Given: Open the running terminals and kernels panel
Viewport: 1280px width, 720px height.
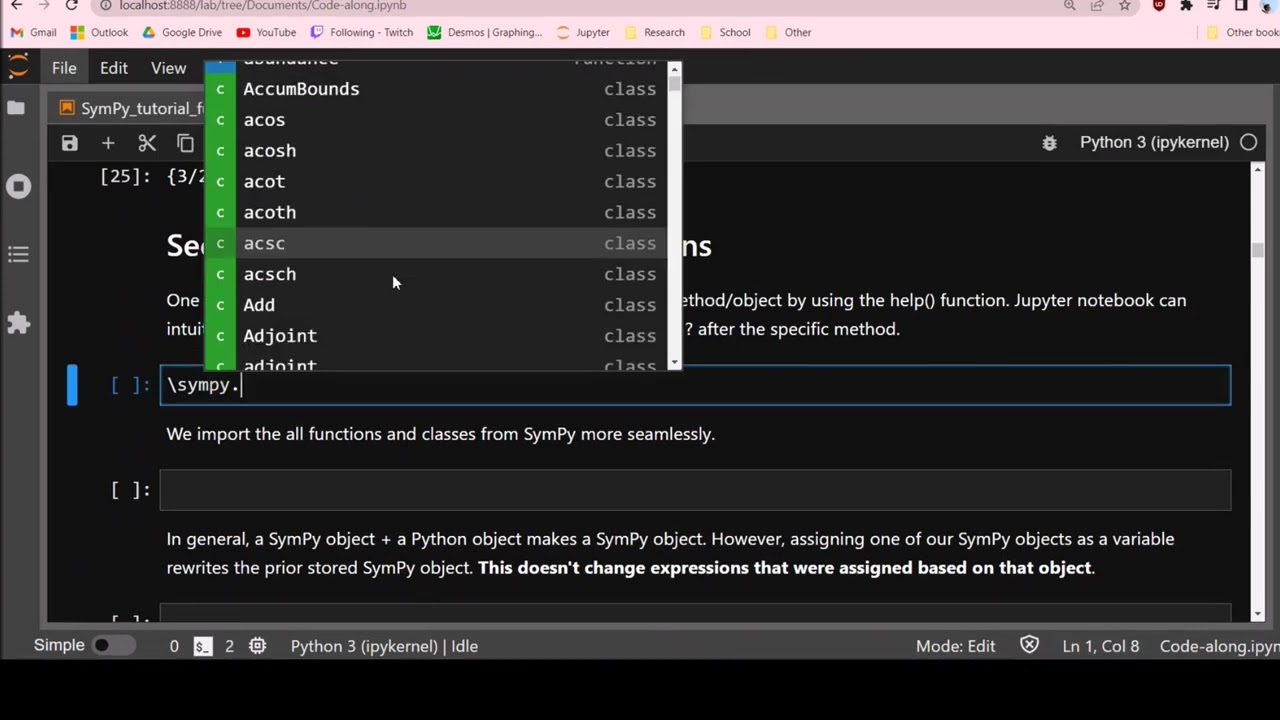Looking at the screenshot, I should click(x=18, y=186).
